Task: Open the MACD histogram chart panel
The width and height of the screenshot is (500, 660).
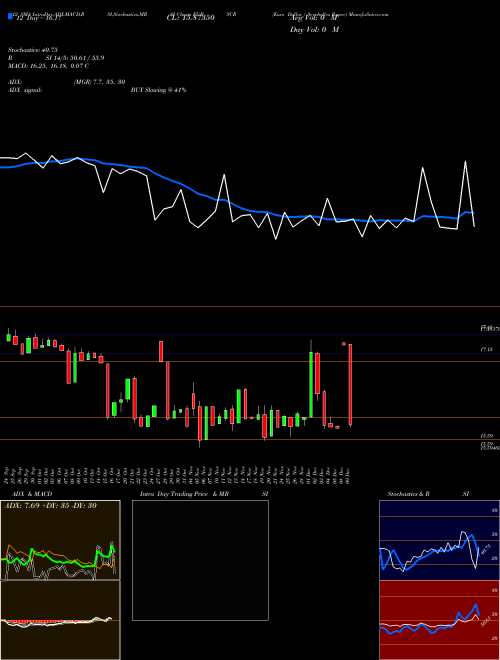Action: [60, 620]
